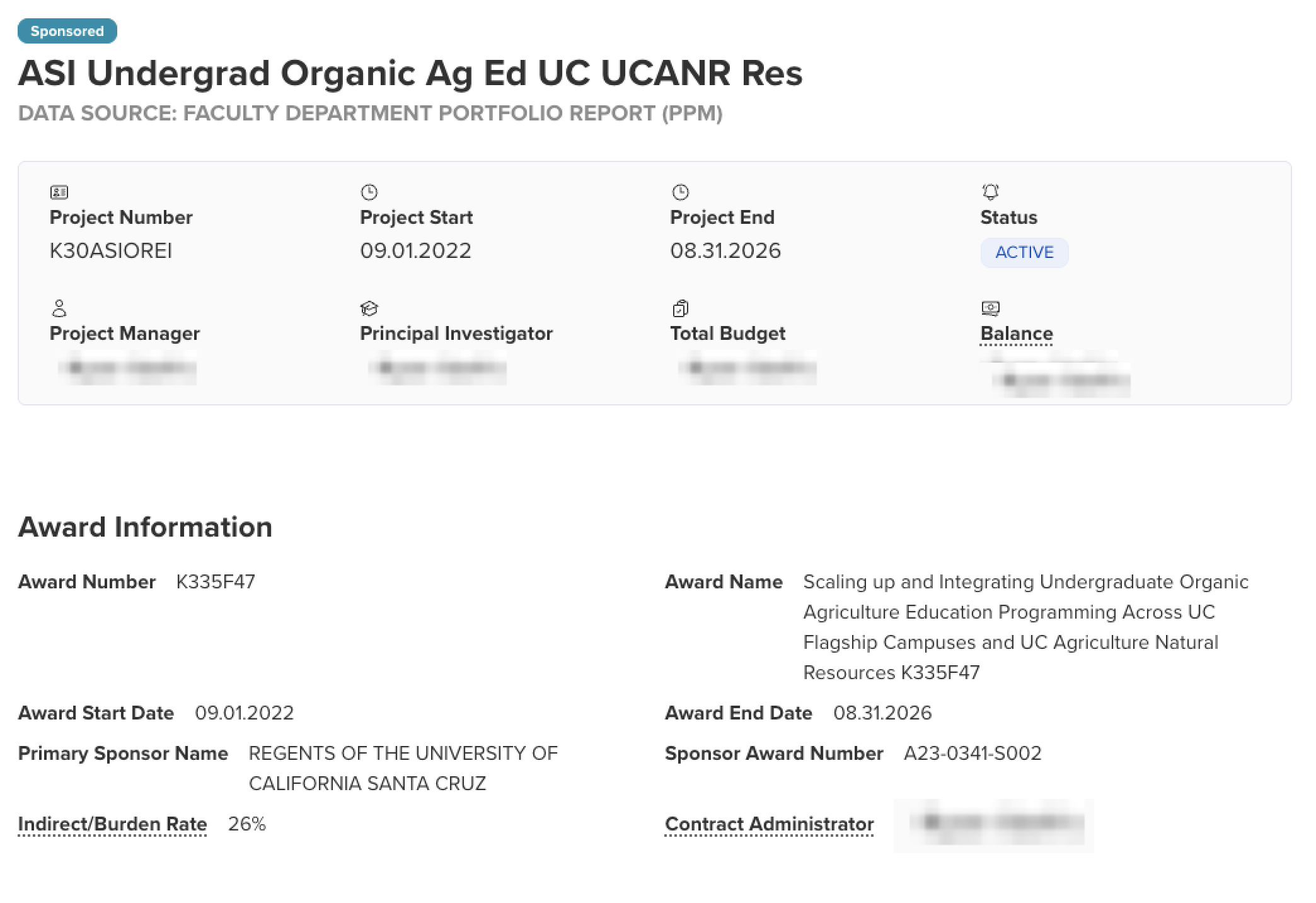Image resolution: width=1316 pixels, height=903 pixels.
Task: Click the person icon above Project Manager
Action: (x=58, y=308)
